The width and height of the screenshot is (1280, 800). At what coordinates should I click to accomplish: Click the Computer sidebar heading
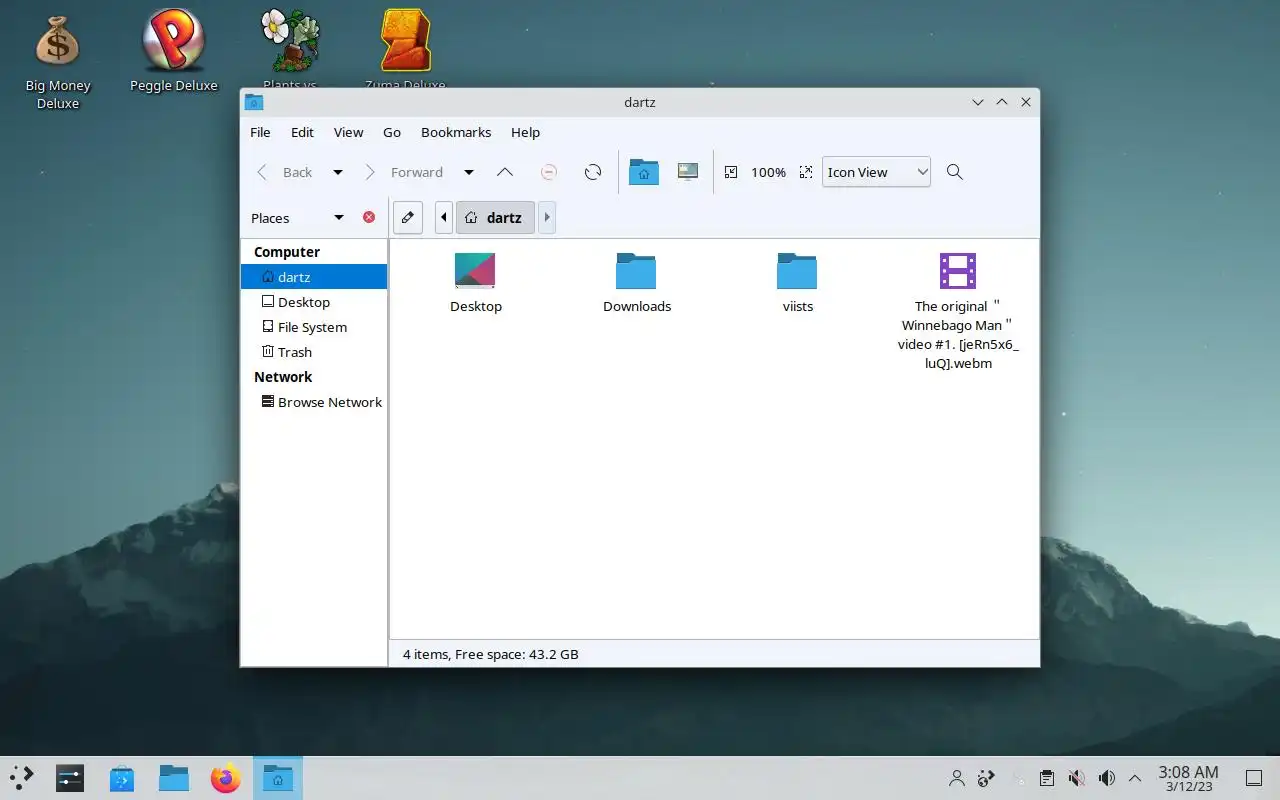(x=287, y=252)
